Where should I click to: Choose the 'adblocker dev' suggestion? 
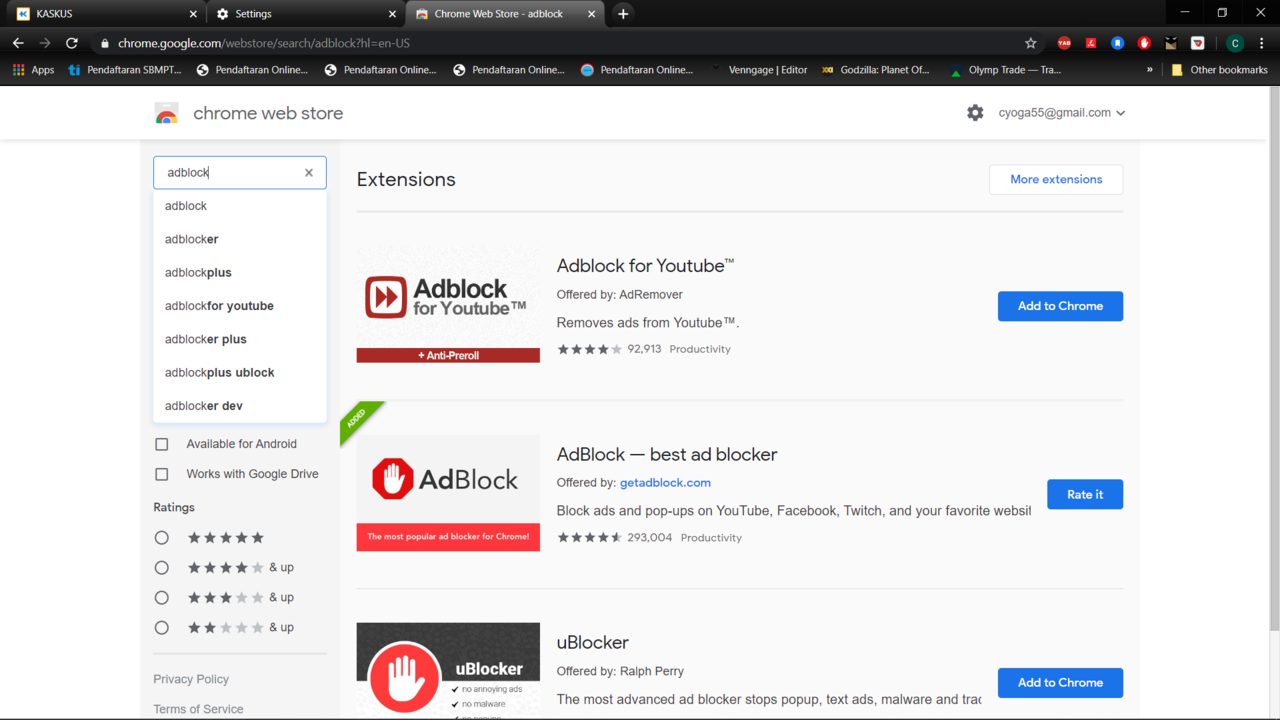[x=240, y=406]
